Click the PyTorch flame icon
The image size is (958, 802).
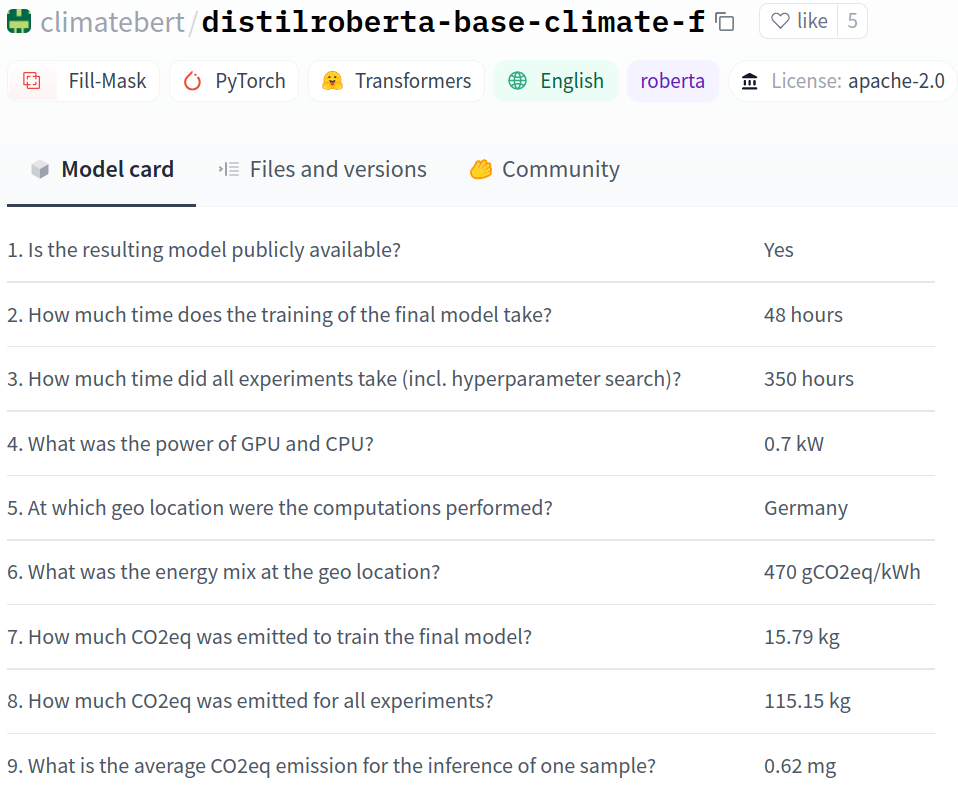tap(192, 81)
